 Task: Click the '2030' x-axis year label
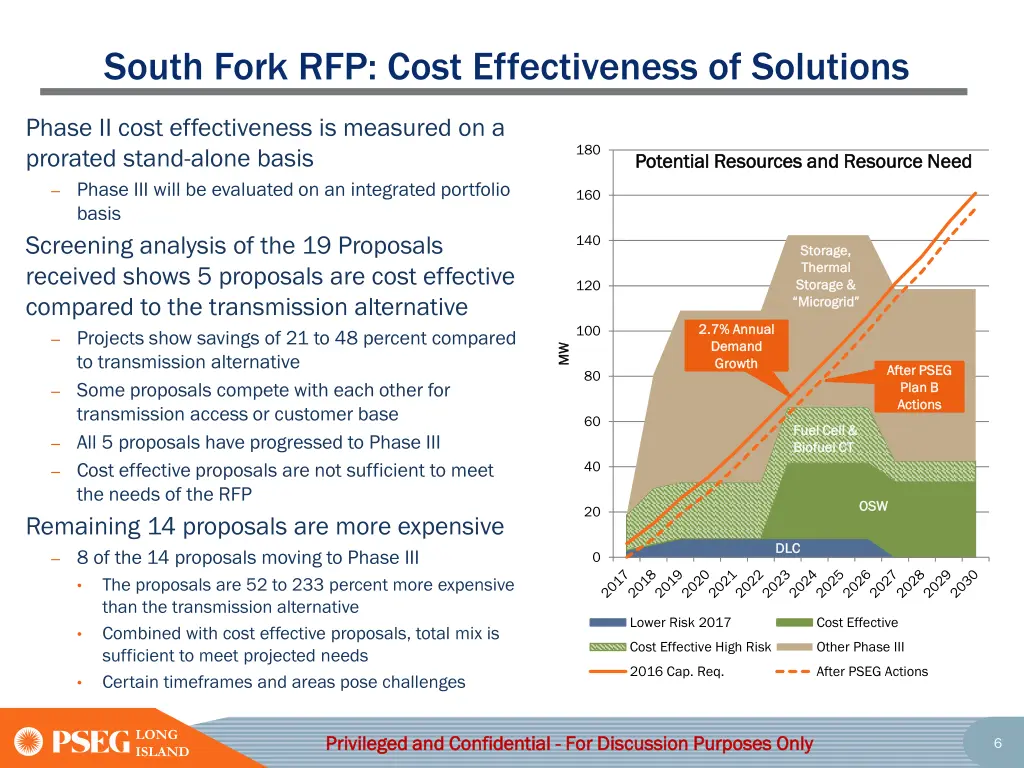[964, 583]
